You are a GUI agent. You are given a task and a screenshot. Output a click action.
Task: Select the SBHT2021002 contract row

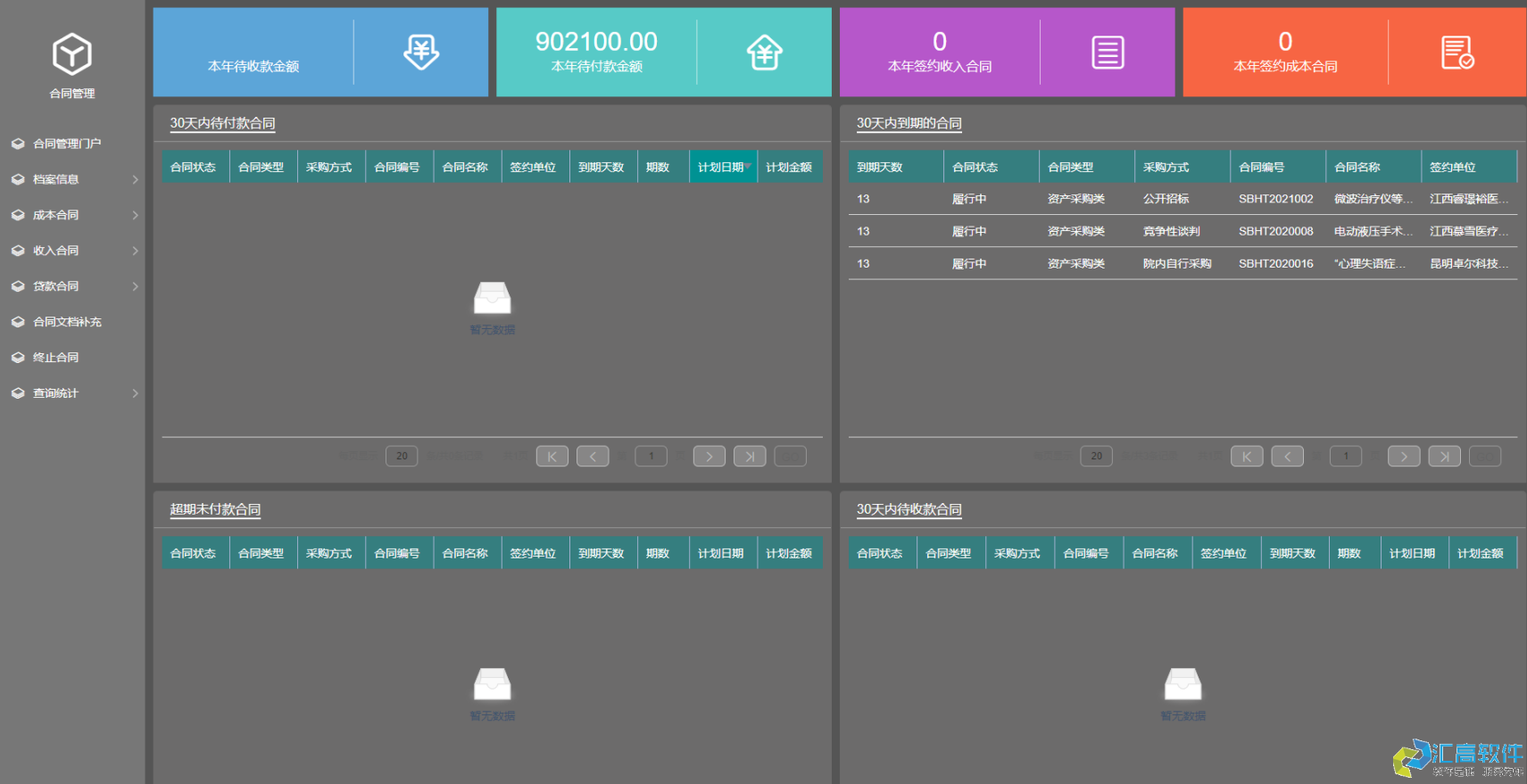(x=1275, y=199)
